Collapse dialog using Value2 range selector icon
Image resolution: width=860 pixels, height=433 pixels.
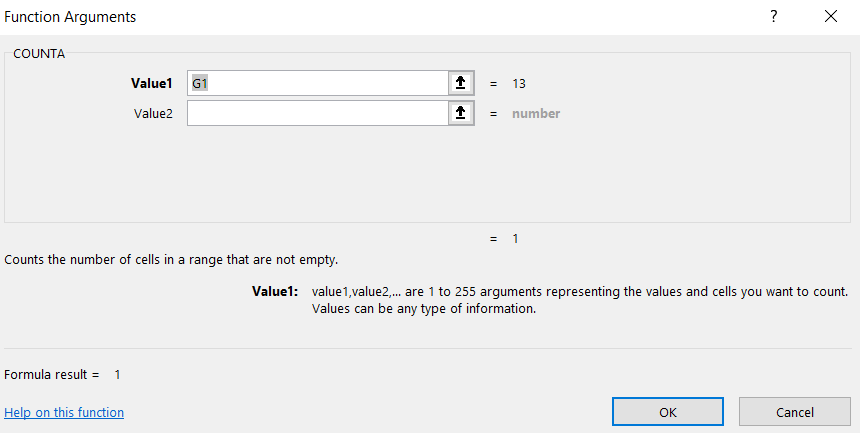point(461,113)
